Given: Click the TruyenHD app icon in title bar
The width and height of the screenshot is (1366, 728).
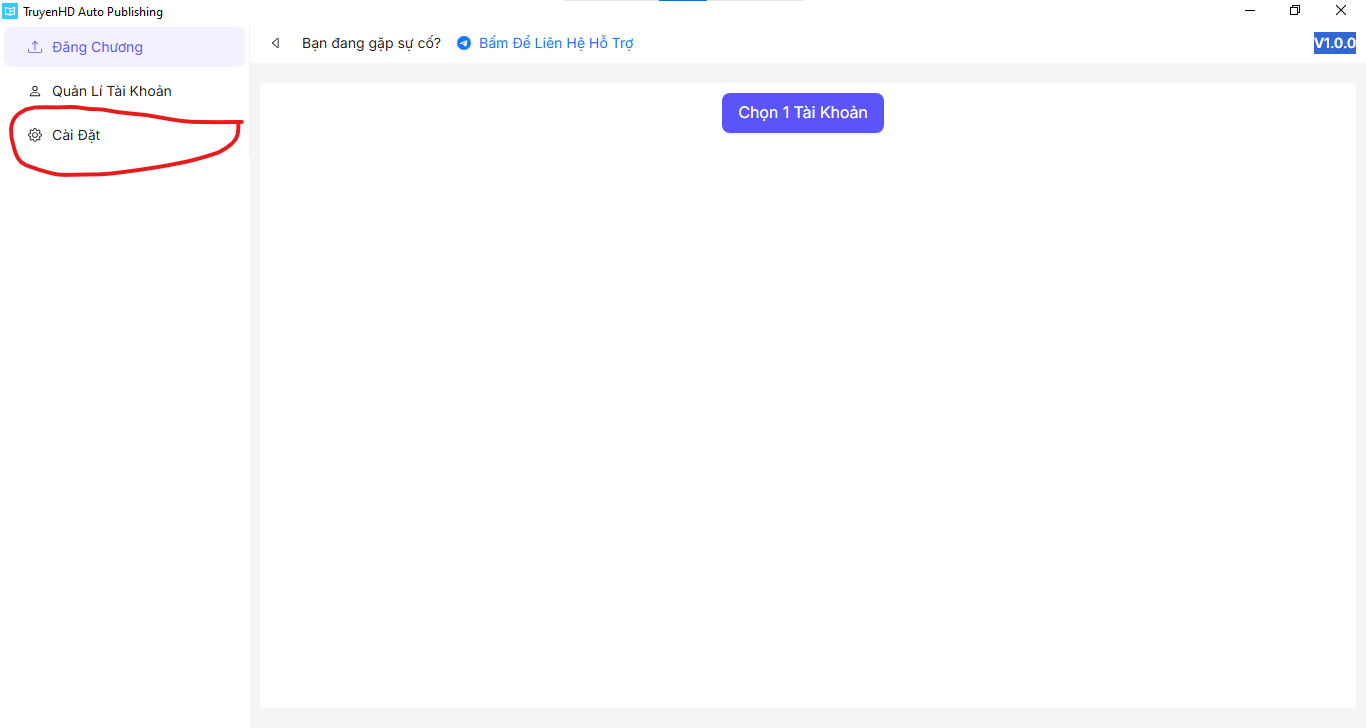Looking at the screenshot, I should click(10, 12).
